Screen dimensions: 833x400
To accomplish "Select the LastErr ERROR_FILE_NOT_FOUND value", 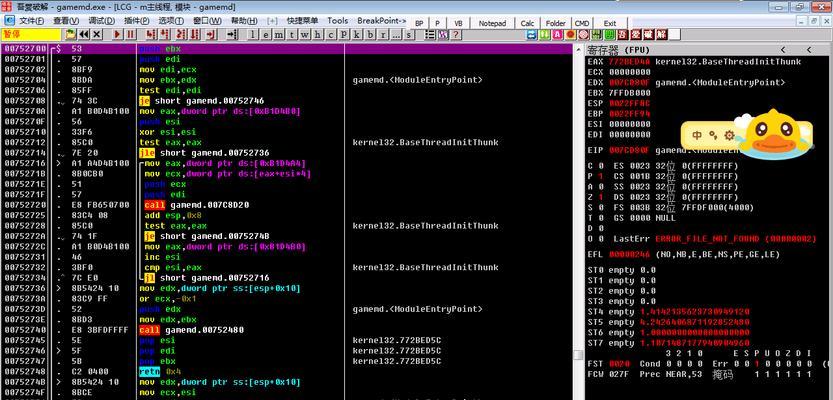I will pyautogui.click(x=735, y=239).
